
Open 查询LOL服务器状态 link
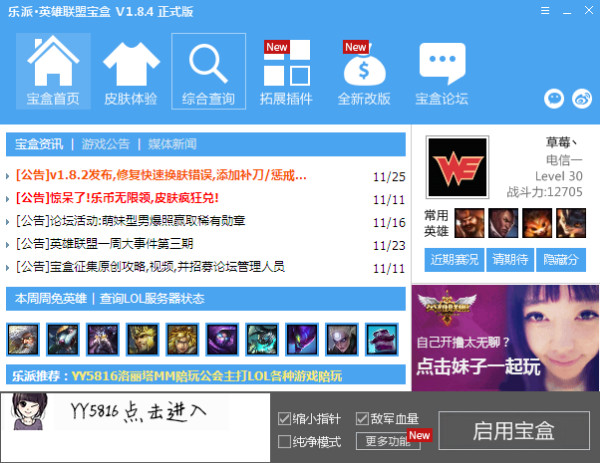click(151, 298)
